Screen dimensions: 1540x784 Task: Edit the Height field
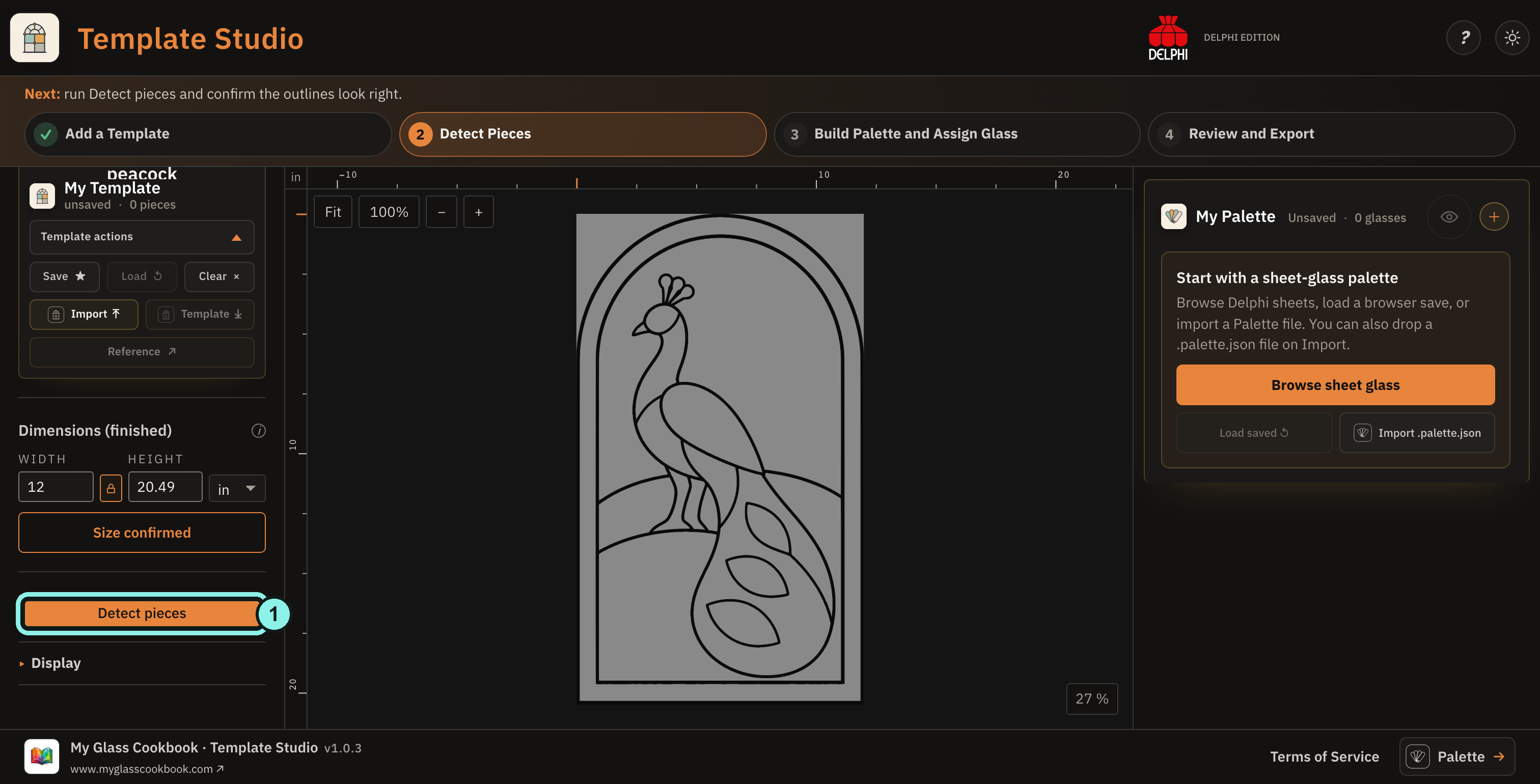(x=165, y=487)
